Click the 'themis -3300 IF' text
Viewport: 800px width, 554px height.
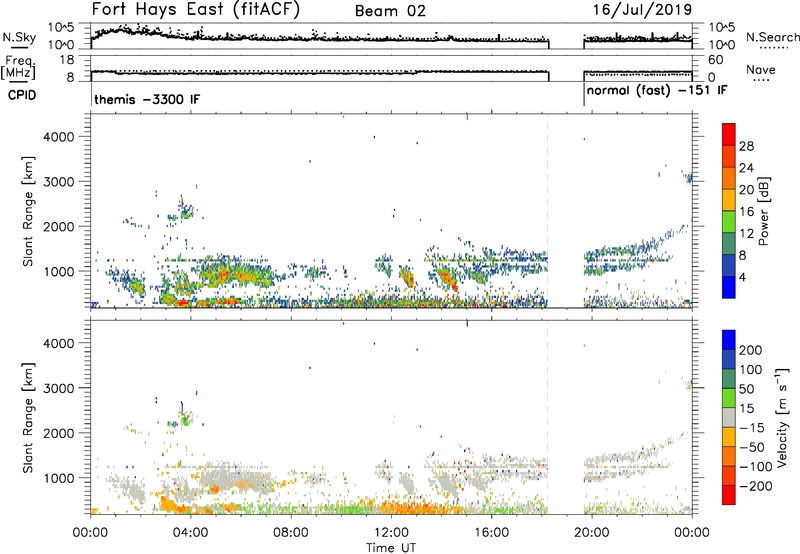tap(147, 99)
